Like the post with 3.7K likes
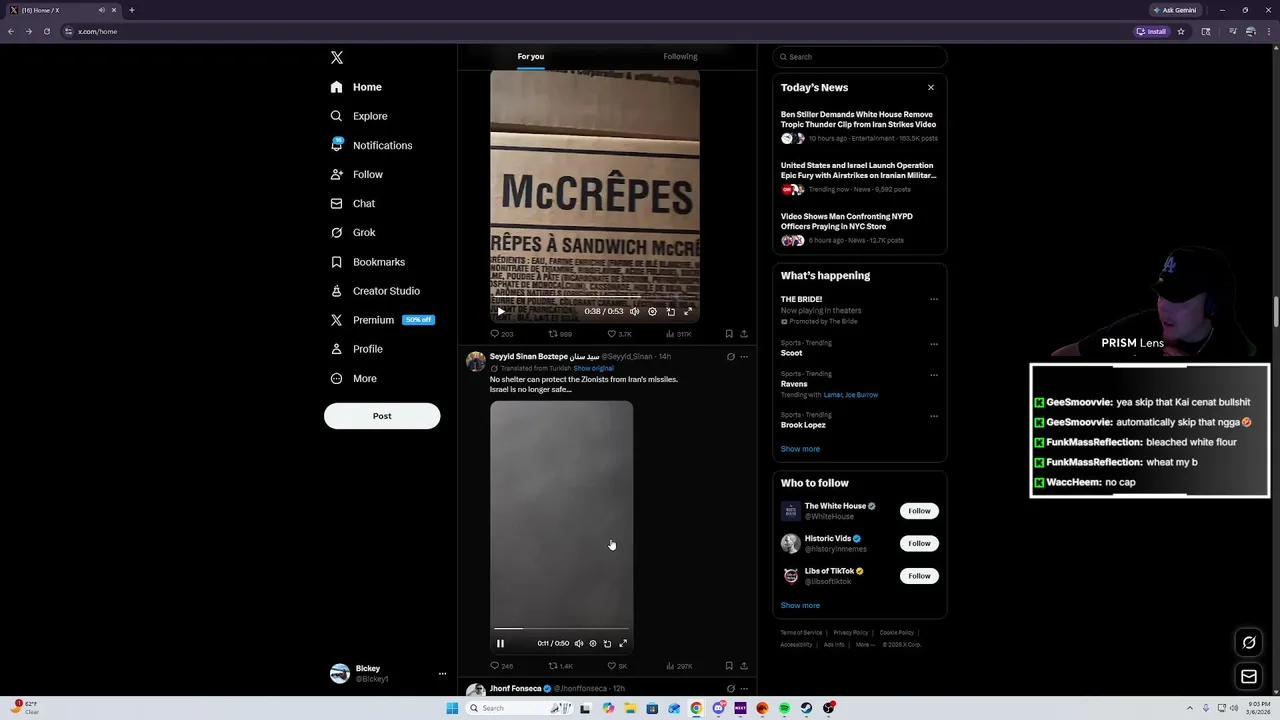Image resolution: width=1280 pixels, height=720 pixels. click(x=619, y=334)
